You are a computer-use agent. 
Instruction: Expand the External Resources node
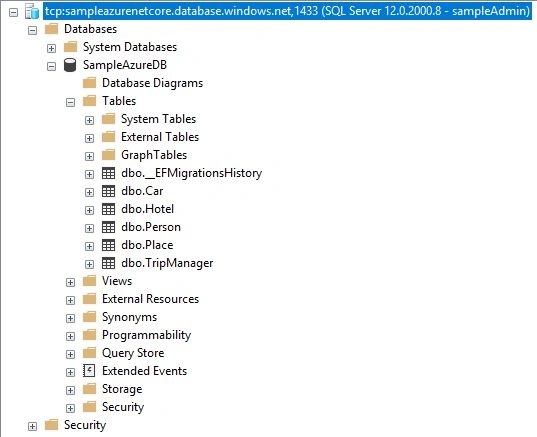(71, 301)
